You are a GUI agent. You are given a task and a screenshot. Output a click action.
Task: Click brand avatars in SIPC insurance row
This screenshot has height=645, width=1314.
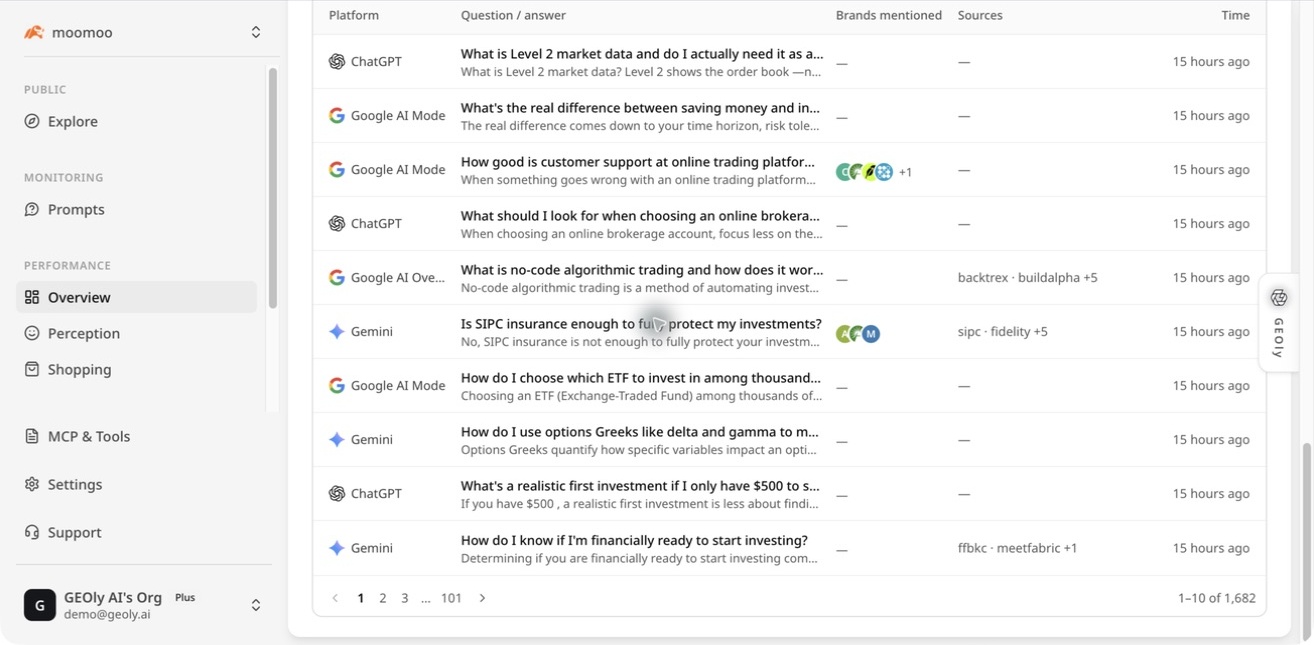click(x=858, y=334)
